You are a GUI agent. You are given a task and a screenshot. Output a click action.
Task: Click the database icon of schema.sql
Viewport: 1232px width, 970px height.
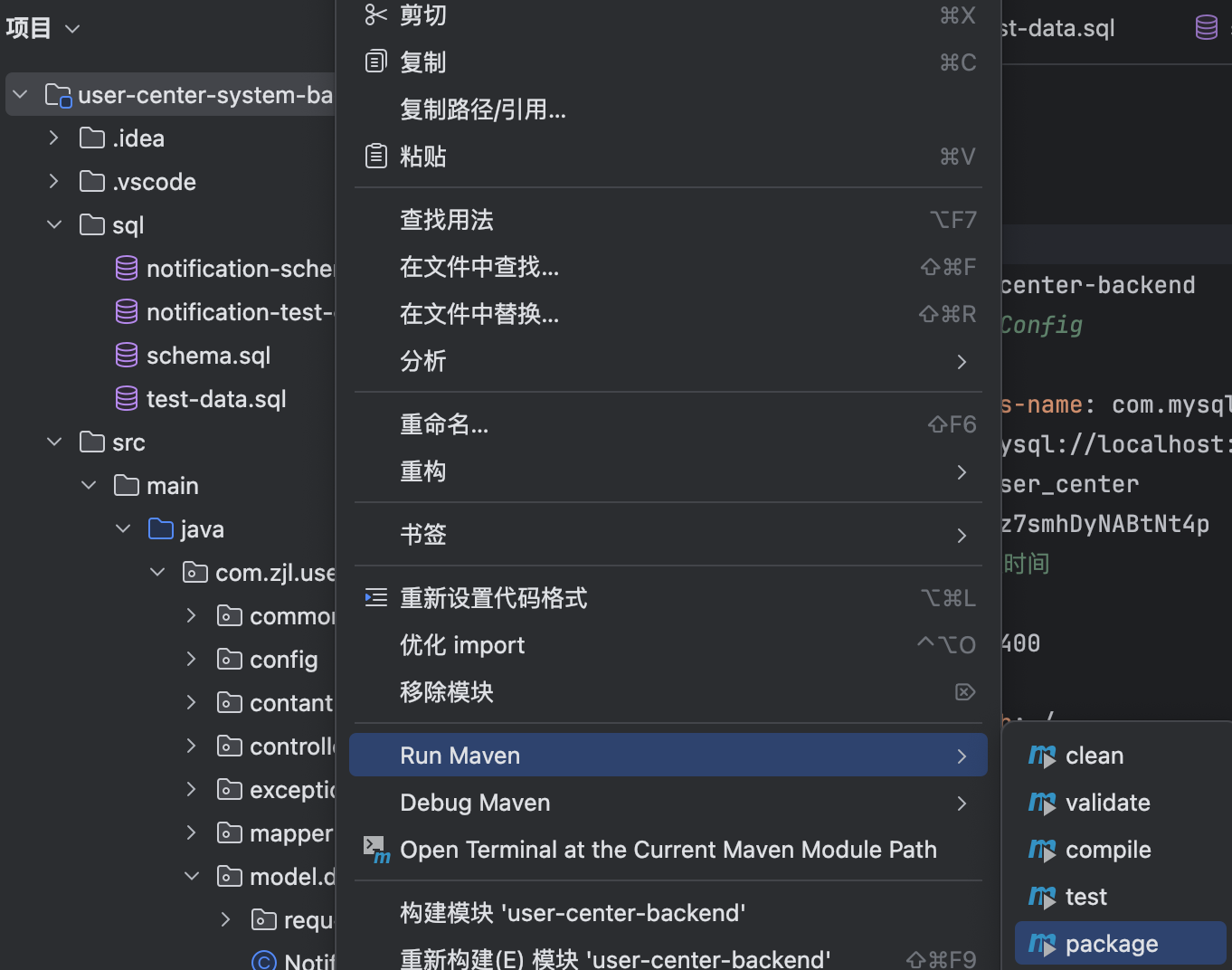point(127,356)
